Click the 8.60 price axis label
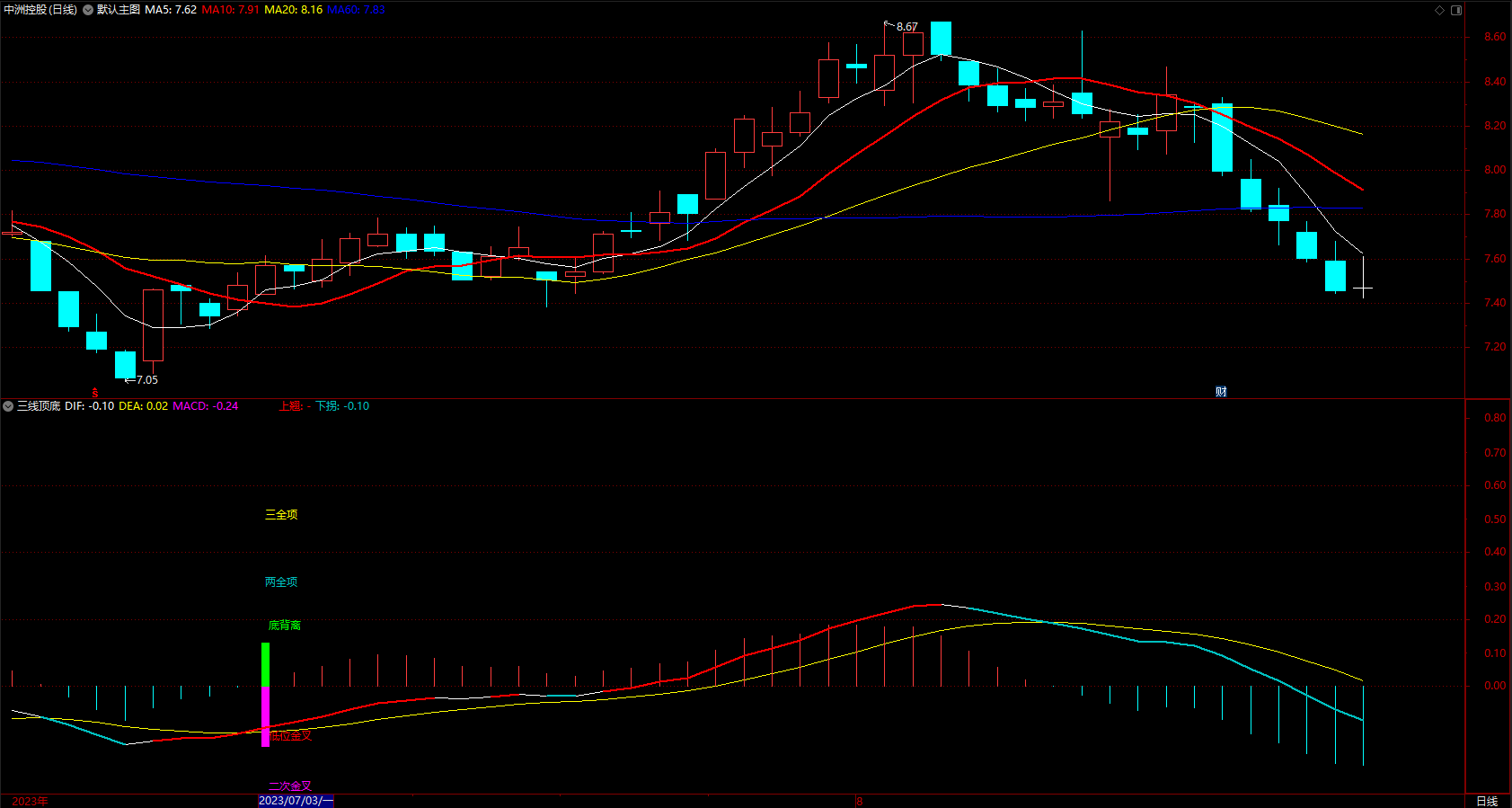 coord(1495,37)
